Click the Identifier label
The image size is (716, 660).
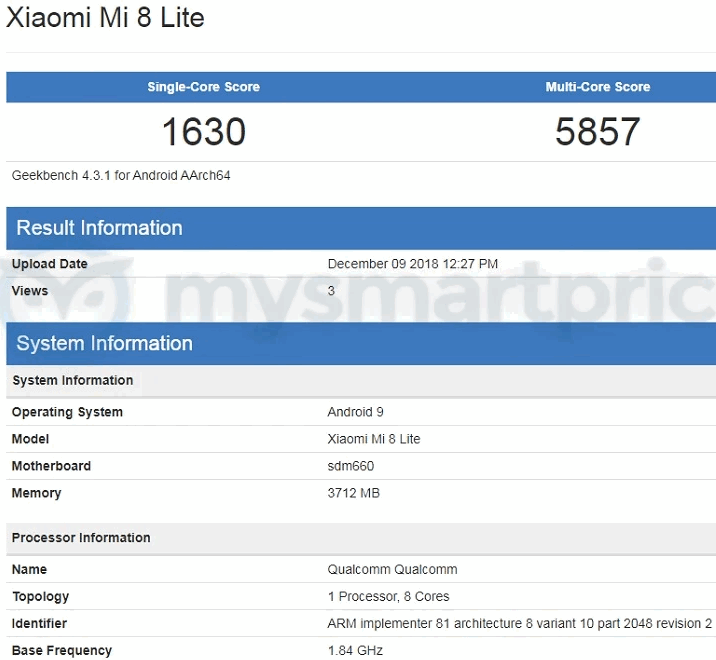pos(39,623)
